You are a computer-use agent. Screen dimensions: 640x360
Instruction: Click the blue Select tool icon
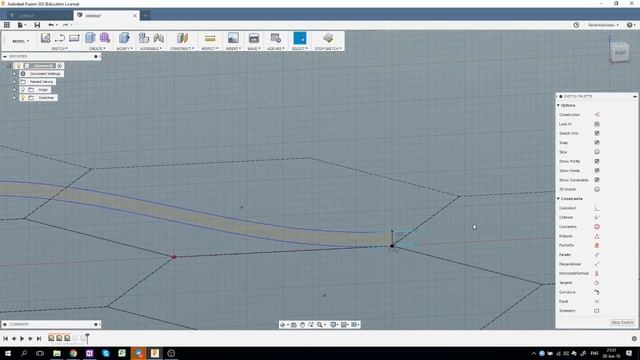point(300,38)
